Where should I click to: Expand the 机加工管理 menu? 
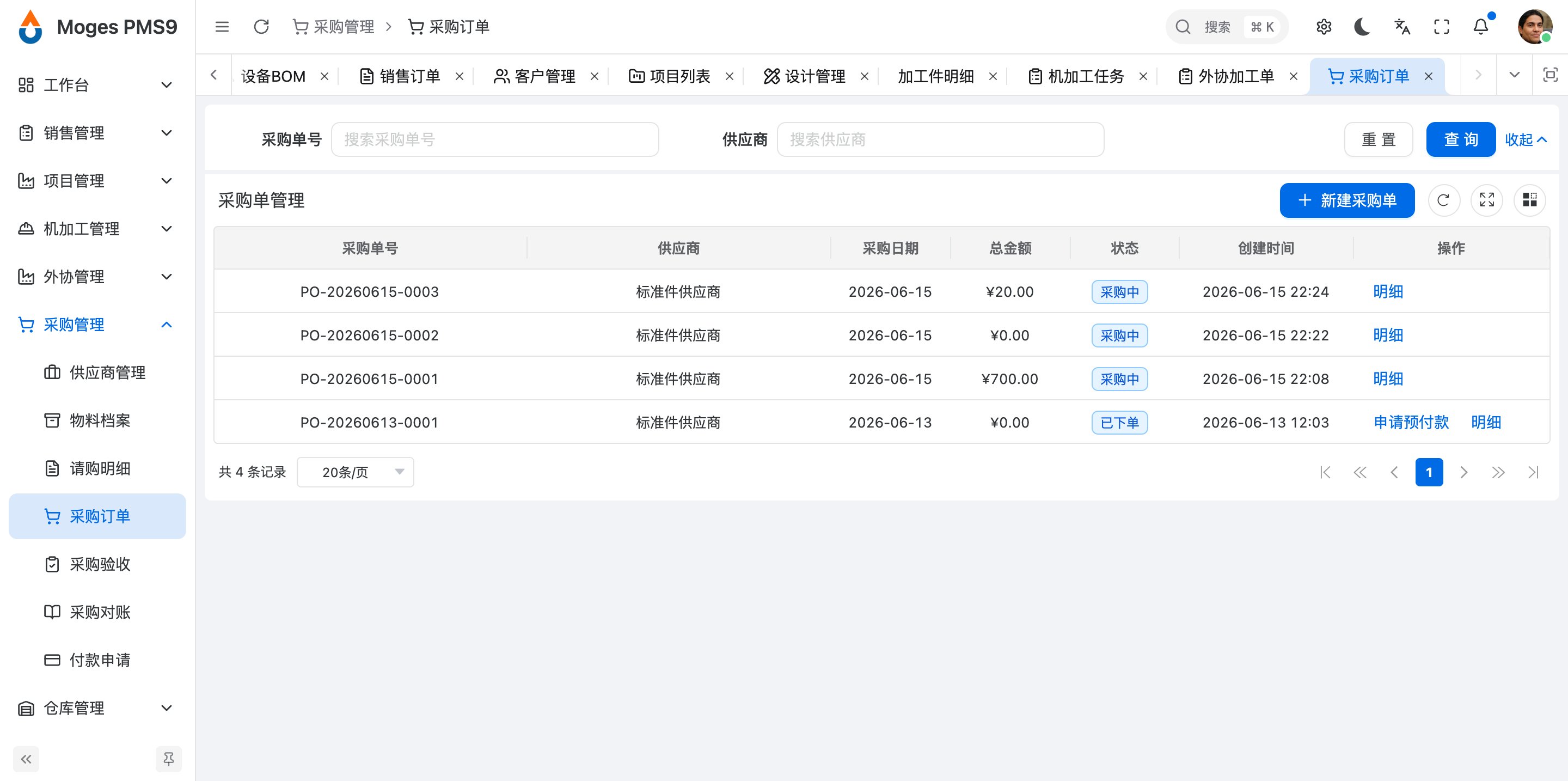click(x=97, y=229)
